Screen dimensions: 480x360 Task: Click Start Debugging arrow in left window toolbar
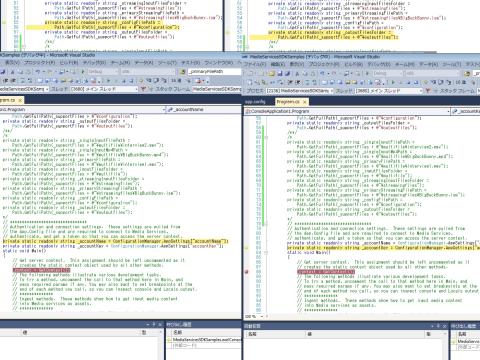pyautogui.click(x=82, y=72)
